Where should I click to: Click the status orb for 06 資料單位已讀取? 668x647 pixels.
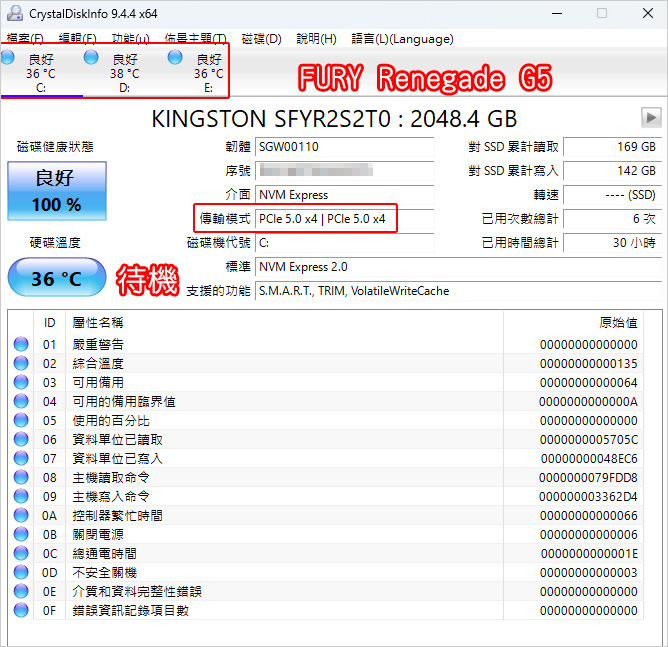(x=21, y=439)
